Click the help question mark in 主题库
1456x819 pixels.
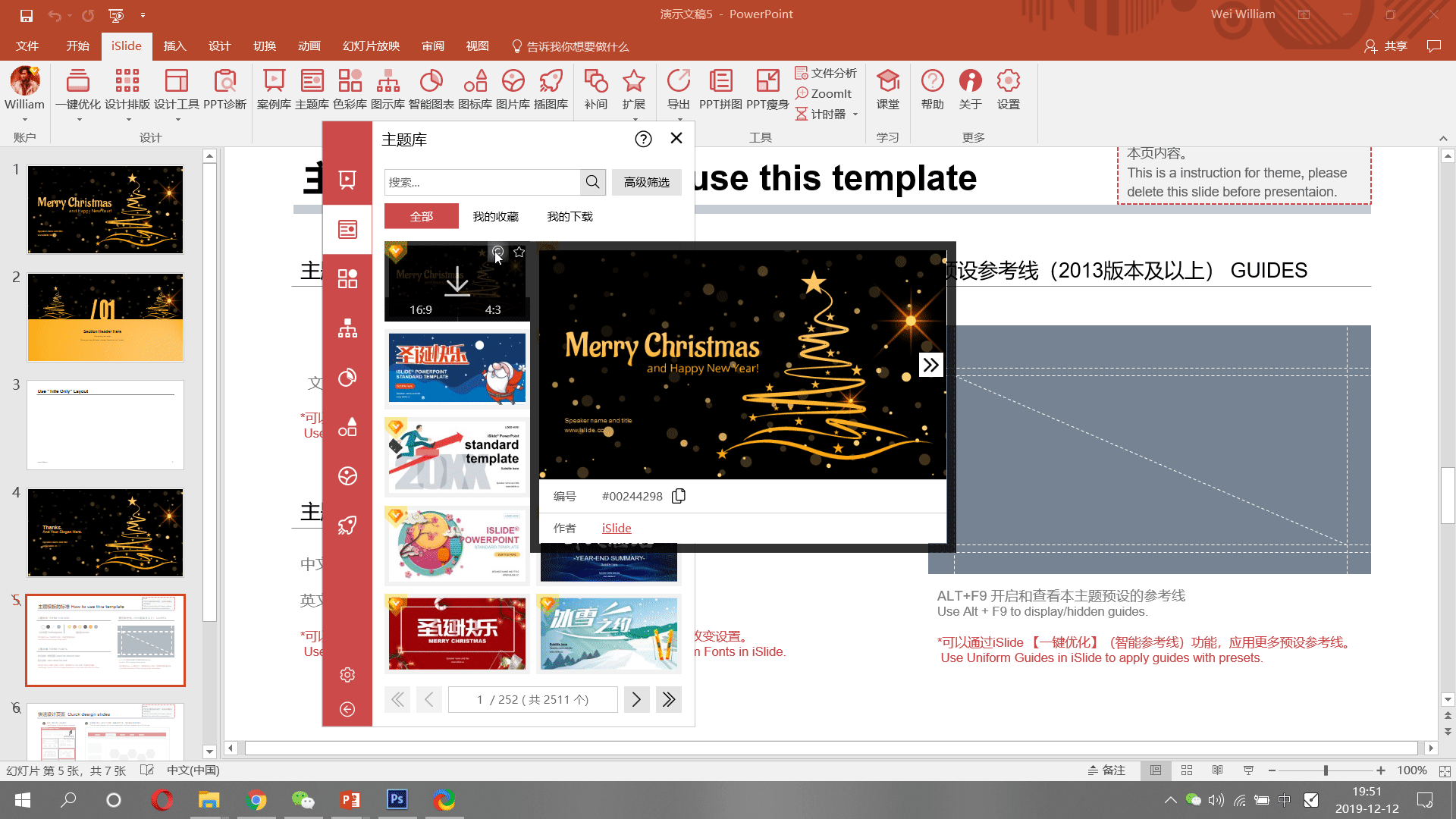point(643,139)
